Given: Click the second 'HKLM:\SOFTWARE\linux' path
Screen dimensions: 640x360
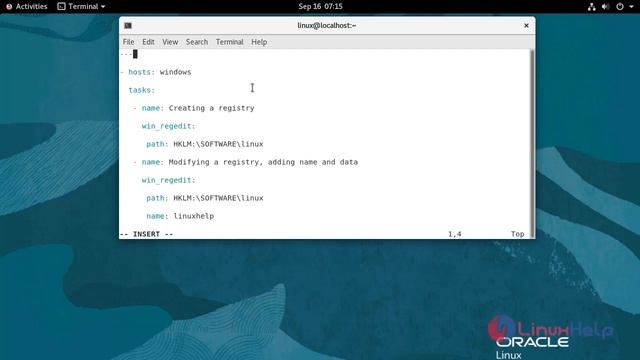Looking at the screenshot, I should pos(218,198).
